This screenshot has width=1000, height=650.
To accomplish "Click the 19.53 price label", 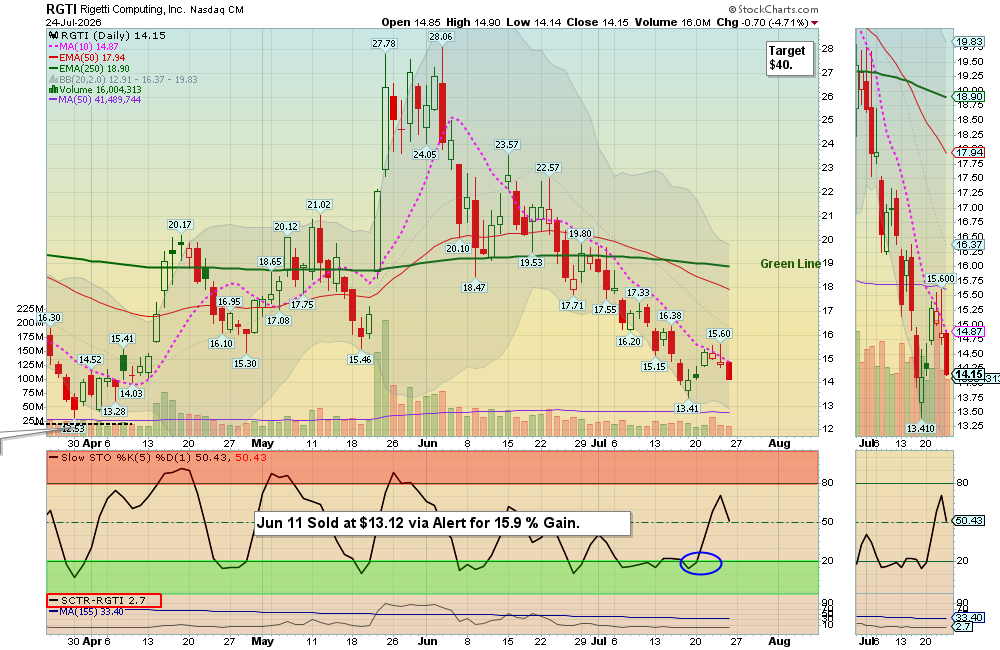I will [531, 262].
